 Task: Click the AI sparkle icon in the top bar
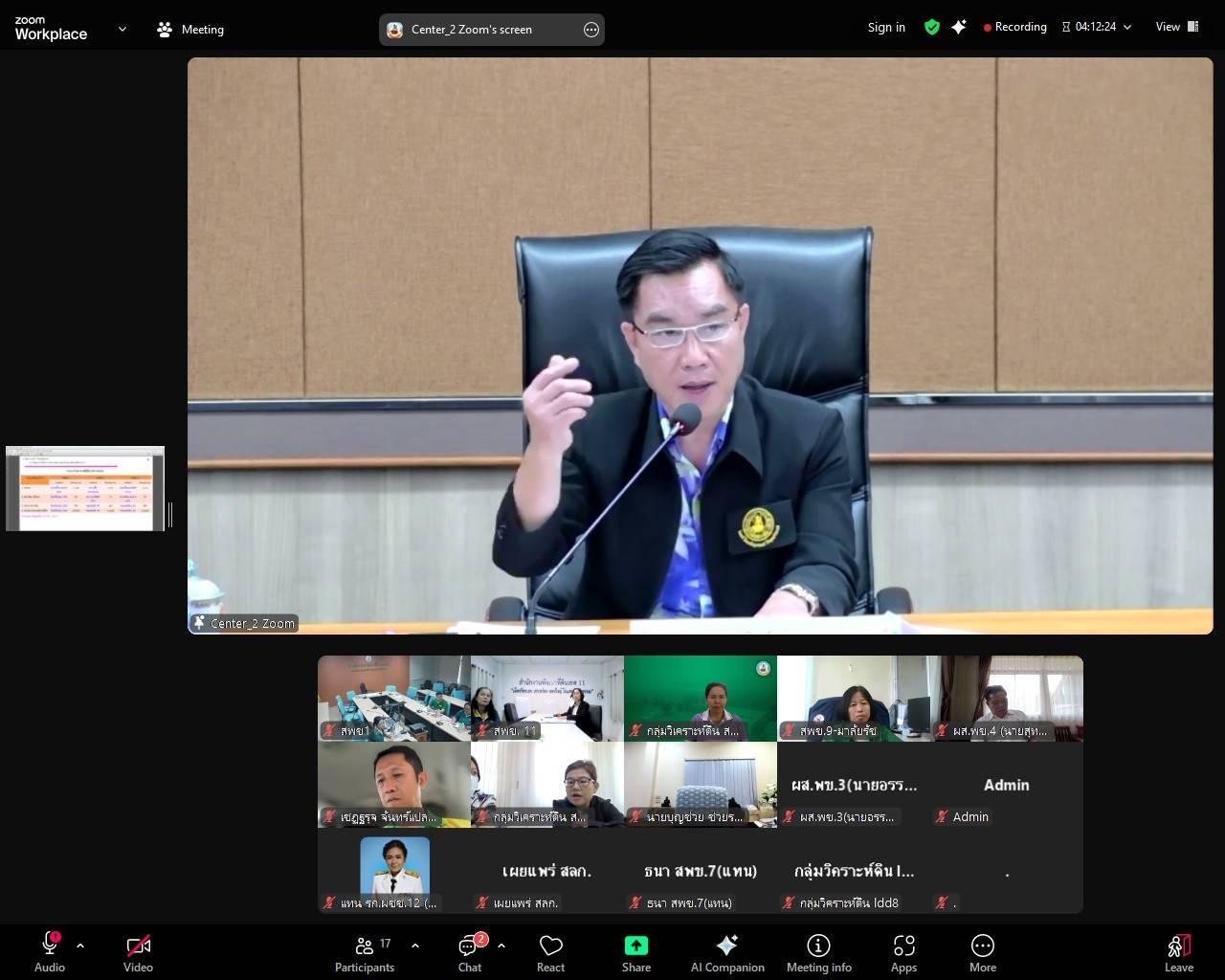[x=959, y=28]
